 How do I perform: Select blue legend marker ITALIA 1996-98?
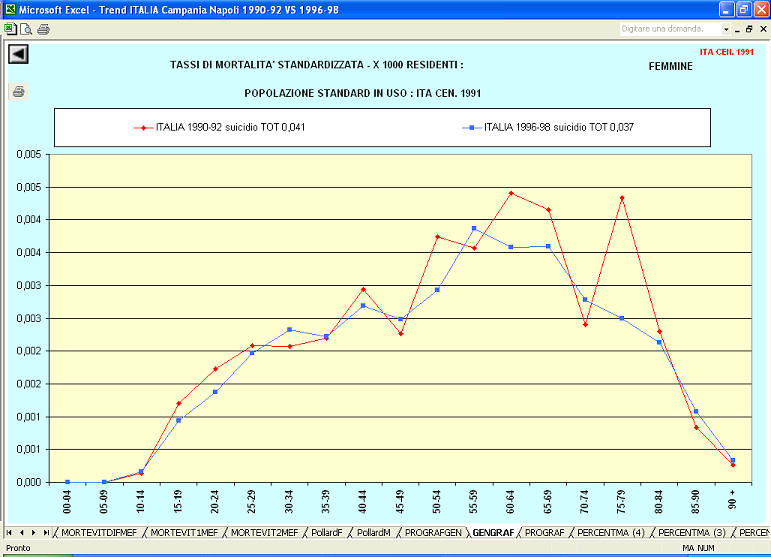coord(472,128)
